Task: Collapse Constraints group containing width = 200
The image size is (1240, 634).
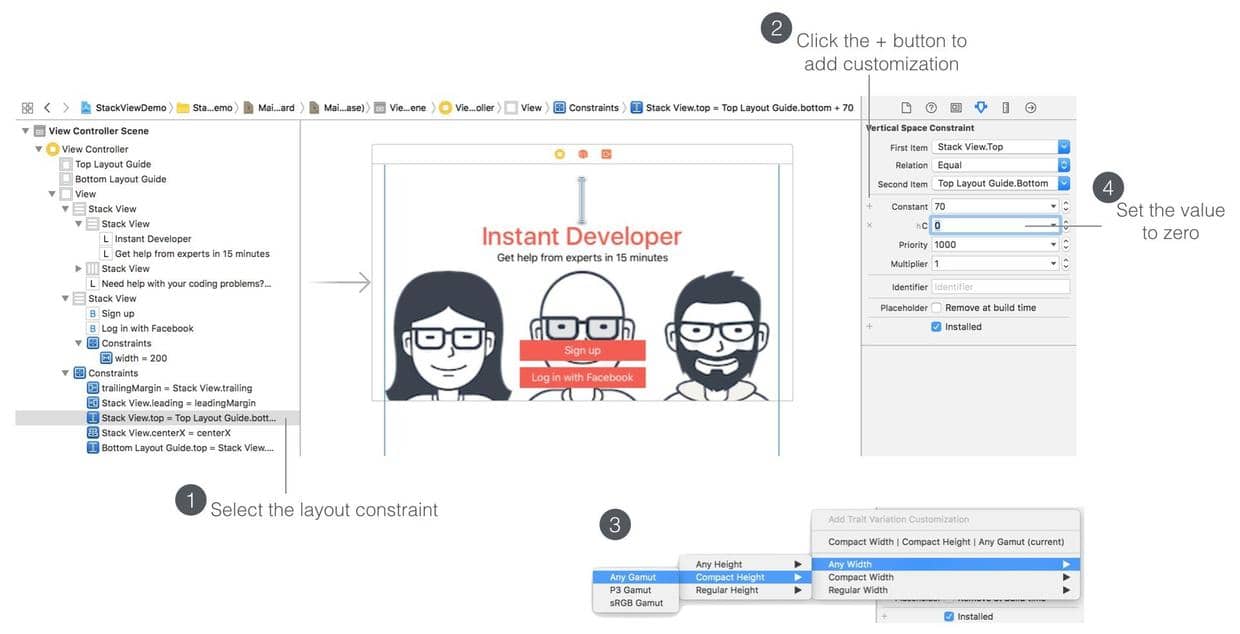Action: click(79, 343)
